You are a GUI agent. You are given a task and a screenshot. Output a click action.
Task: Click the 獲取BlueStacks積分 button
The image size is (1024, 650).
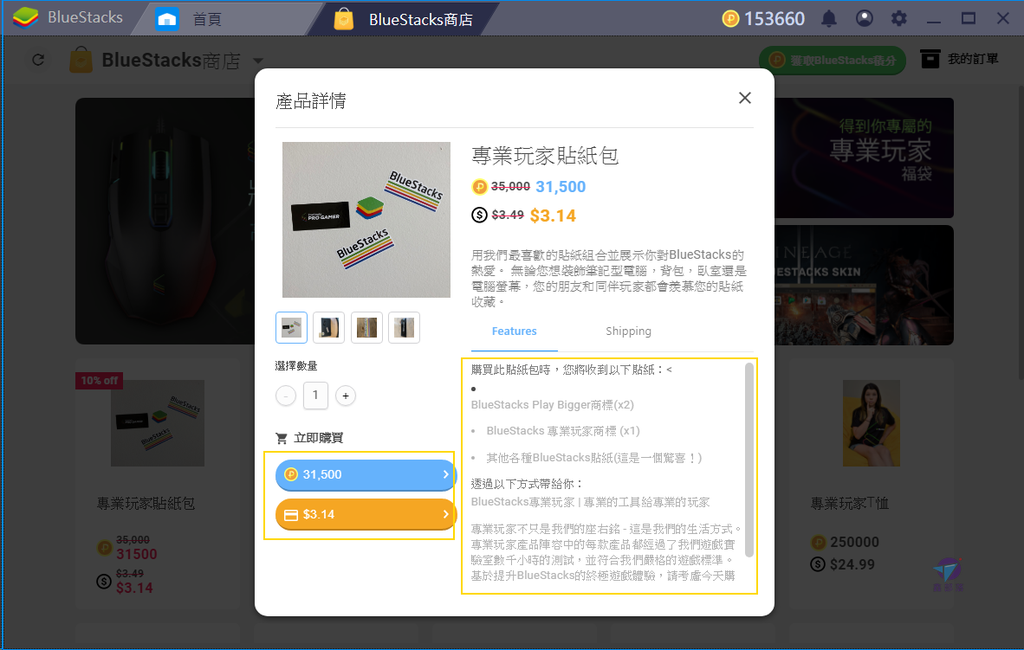coord(832,60)
